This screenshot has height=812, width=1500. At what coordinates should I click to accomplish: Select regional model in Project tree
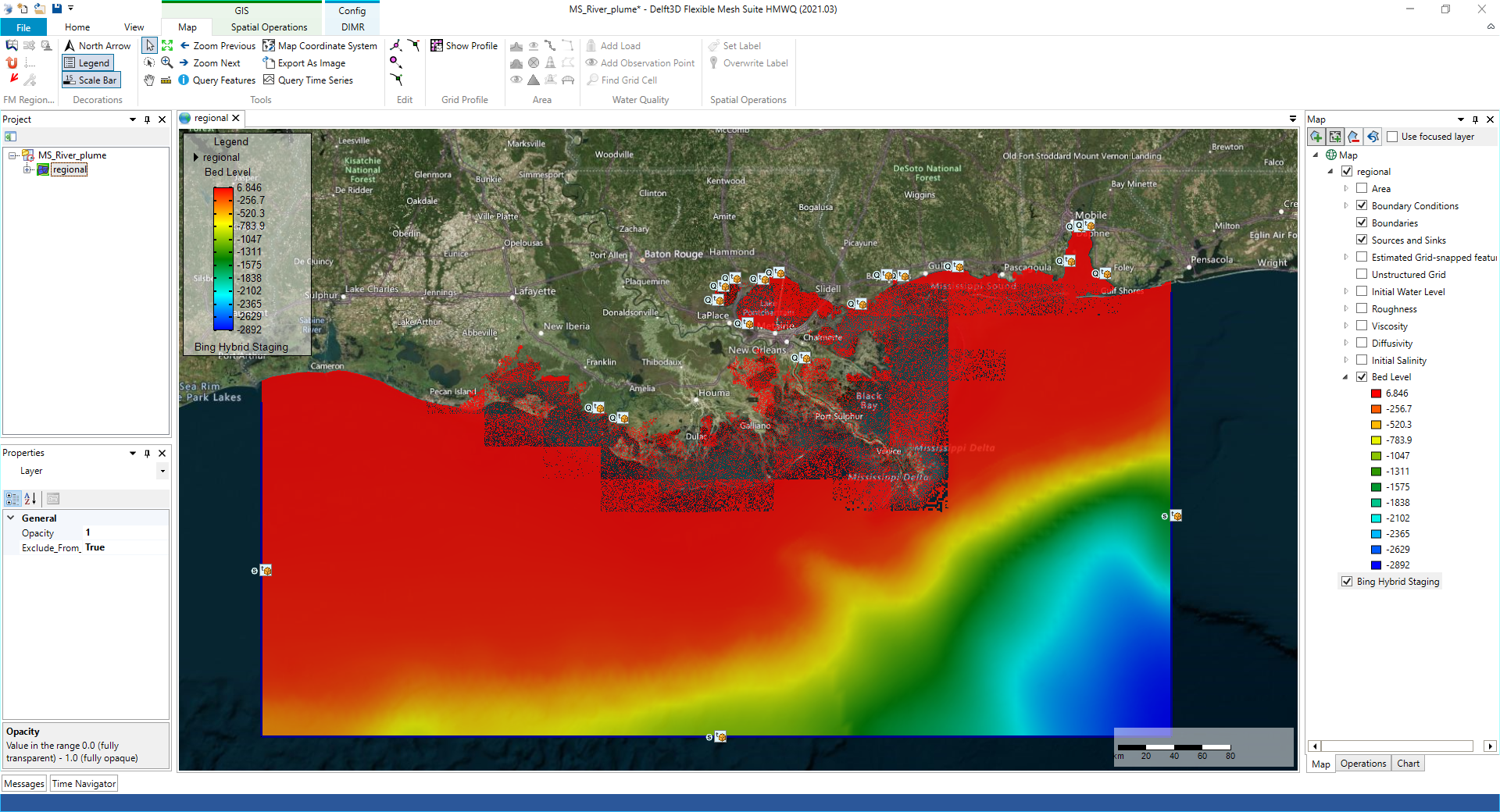pos(70,169)
